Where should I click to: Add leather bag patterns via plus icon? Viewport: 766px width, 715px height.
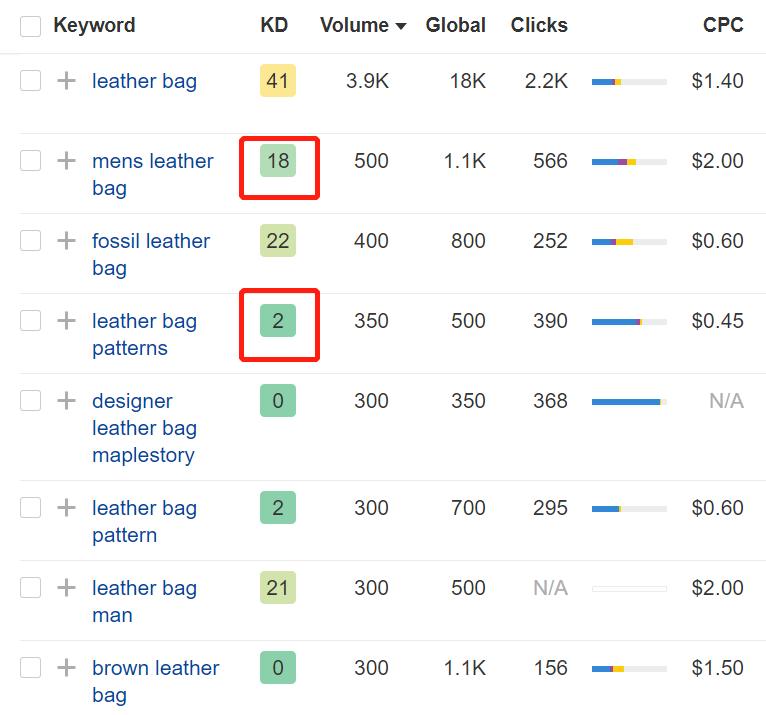tap(66, 321)
